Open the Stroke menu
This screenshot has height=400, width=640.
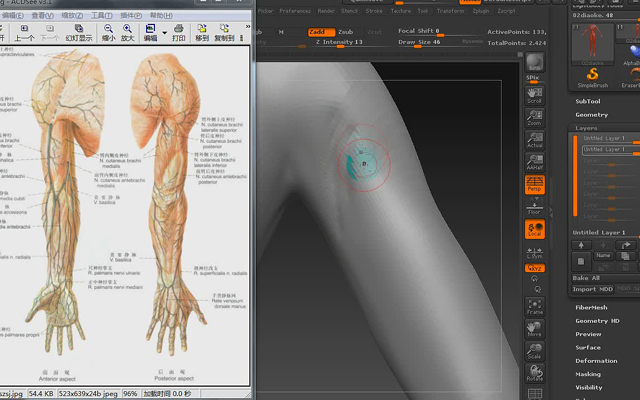[x=374, y=11]
